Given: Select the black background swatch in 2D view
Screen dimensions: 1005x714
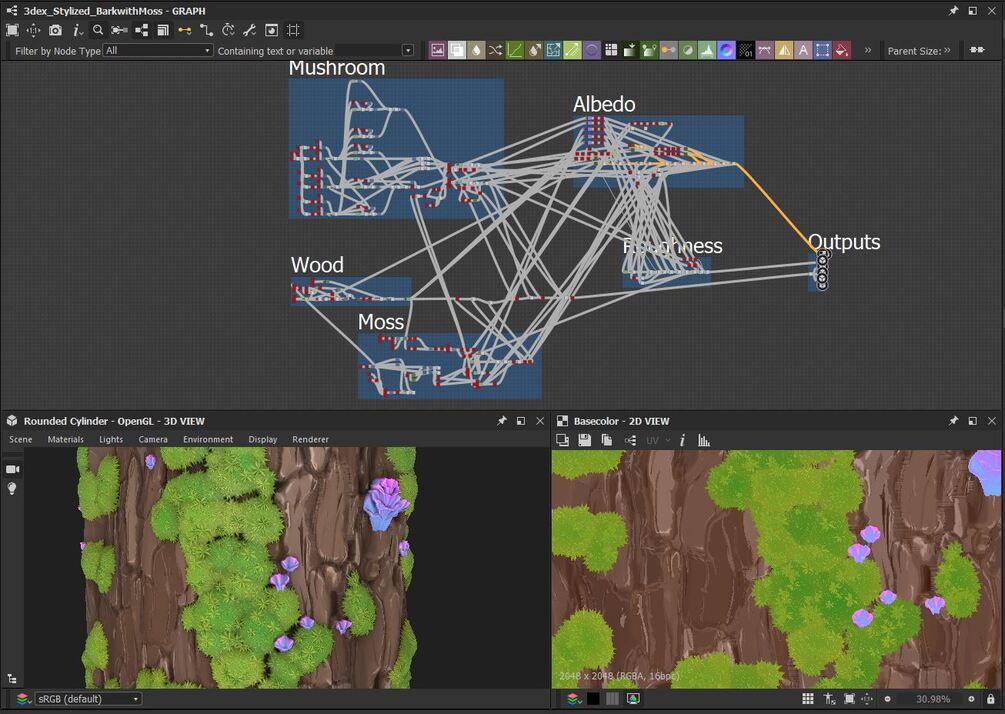Looking at the screenshot, I should pyautogui.click(x=593, y=699).
